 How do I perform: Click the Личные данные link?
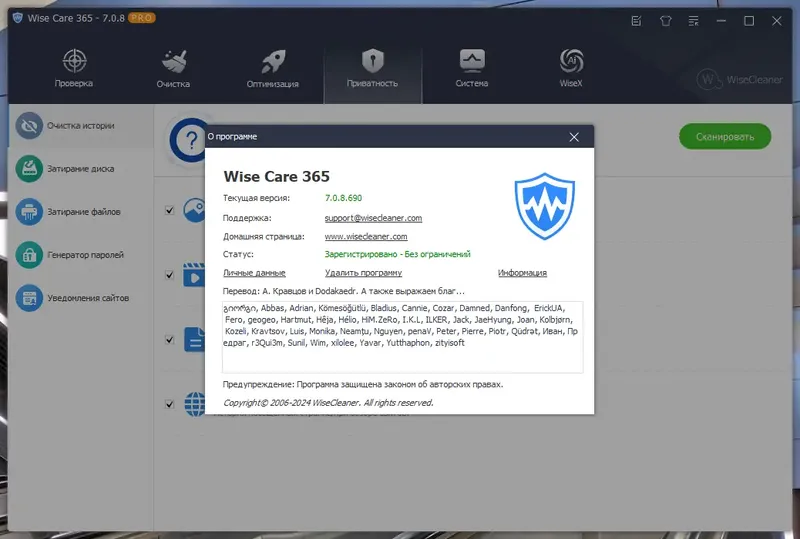(x=254, y=273)
